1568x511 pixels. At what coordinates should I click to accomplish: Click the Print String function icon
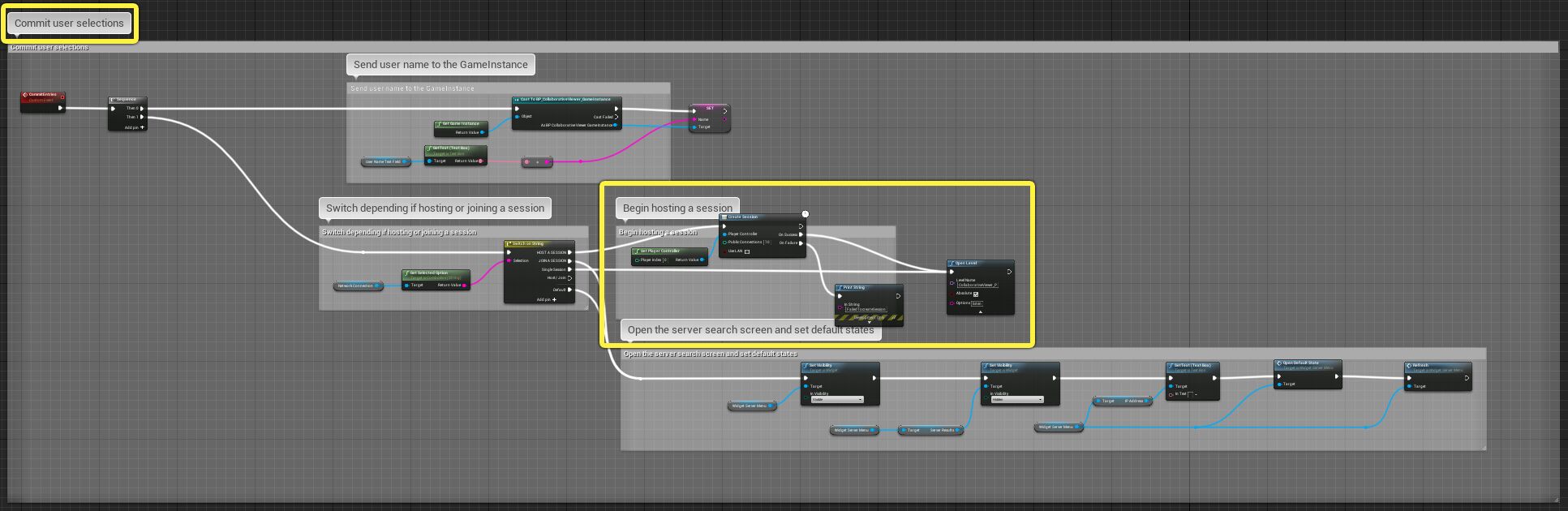click(840, 287)
